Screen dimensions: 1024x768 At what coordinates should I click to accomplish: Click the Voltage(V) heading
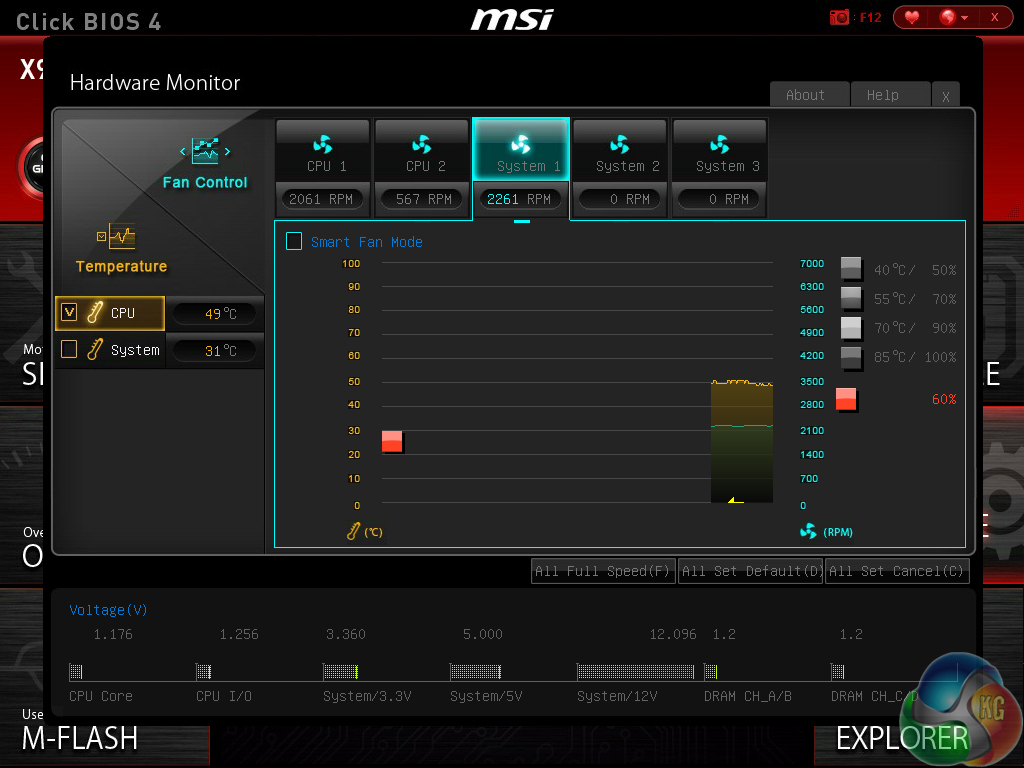pos(108,610)
